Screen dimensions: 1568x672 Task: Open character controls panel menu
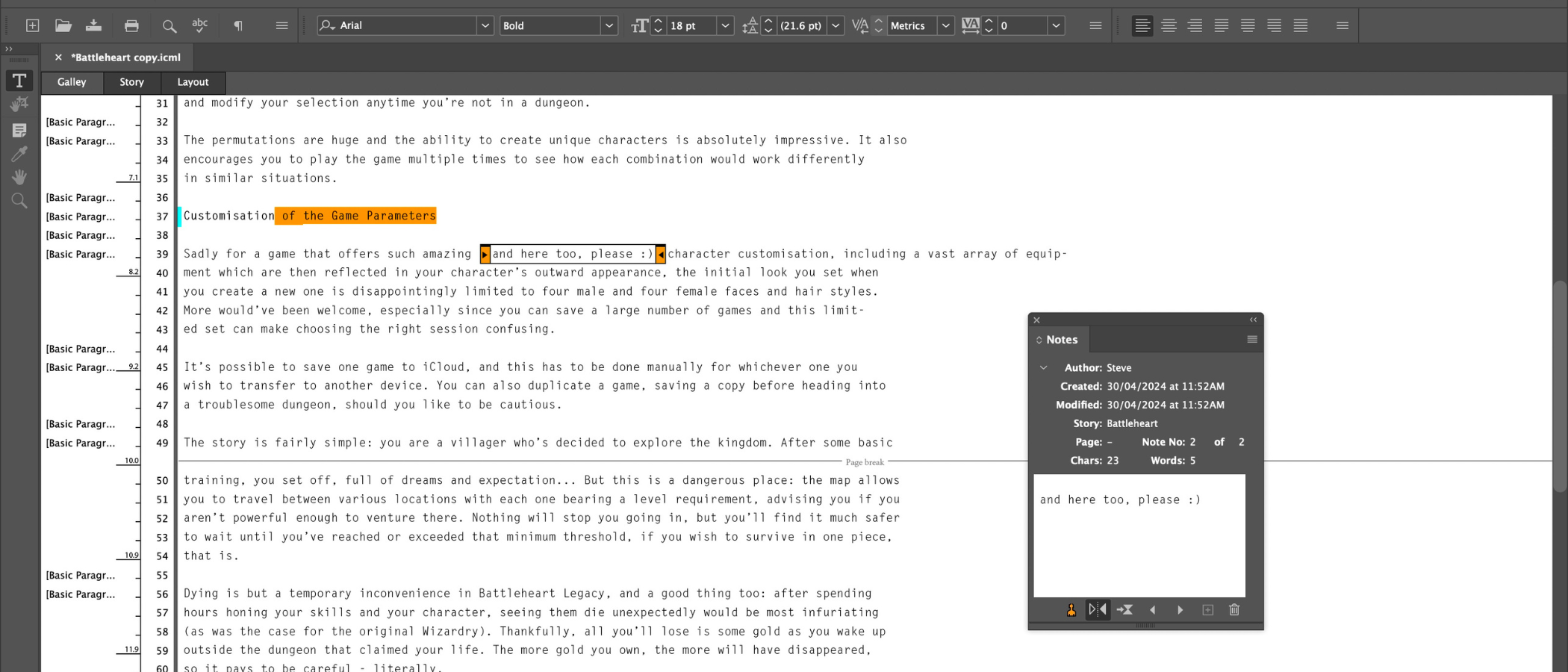pos(1095,25)
